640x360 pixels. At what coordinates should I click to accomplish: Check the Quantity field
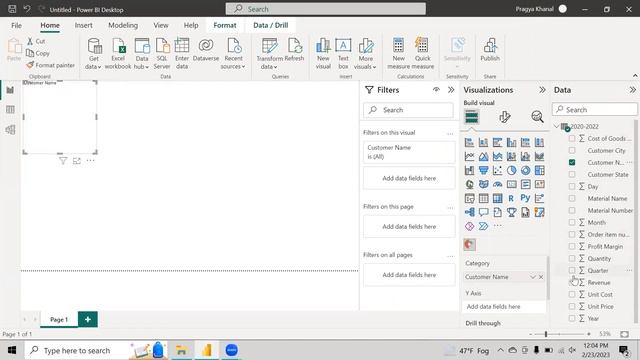(x=572, y=258)
